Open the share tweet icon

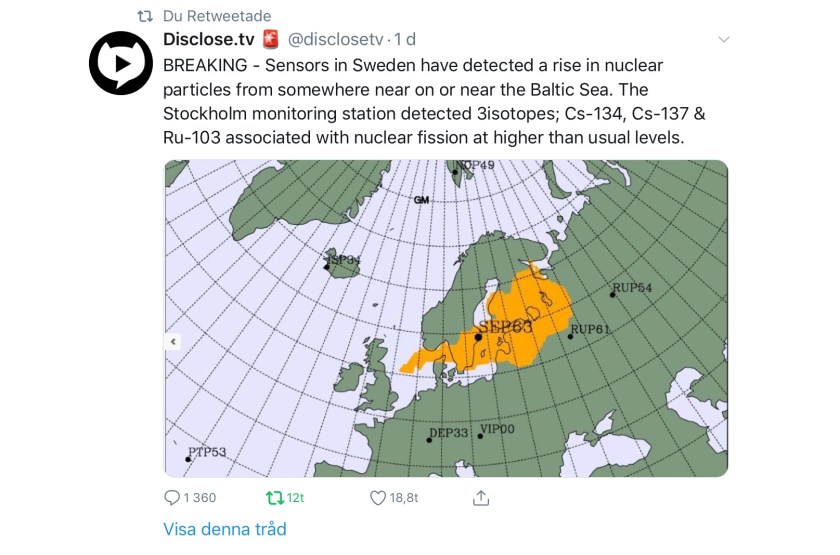(480, 497)
